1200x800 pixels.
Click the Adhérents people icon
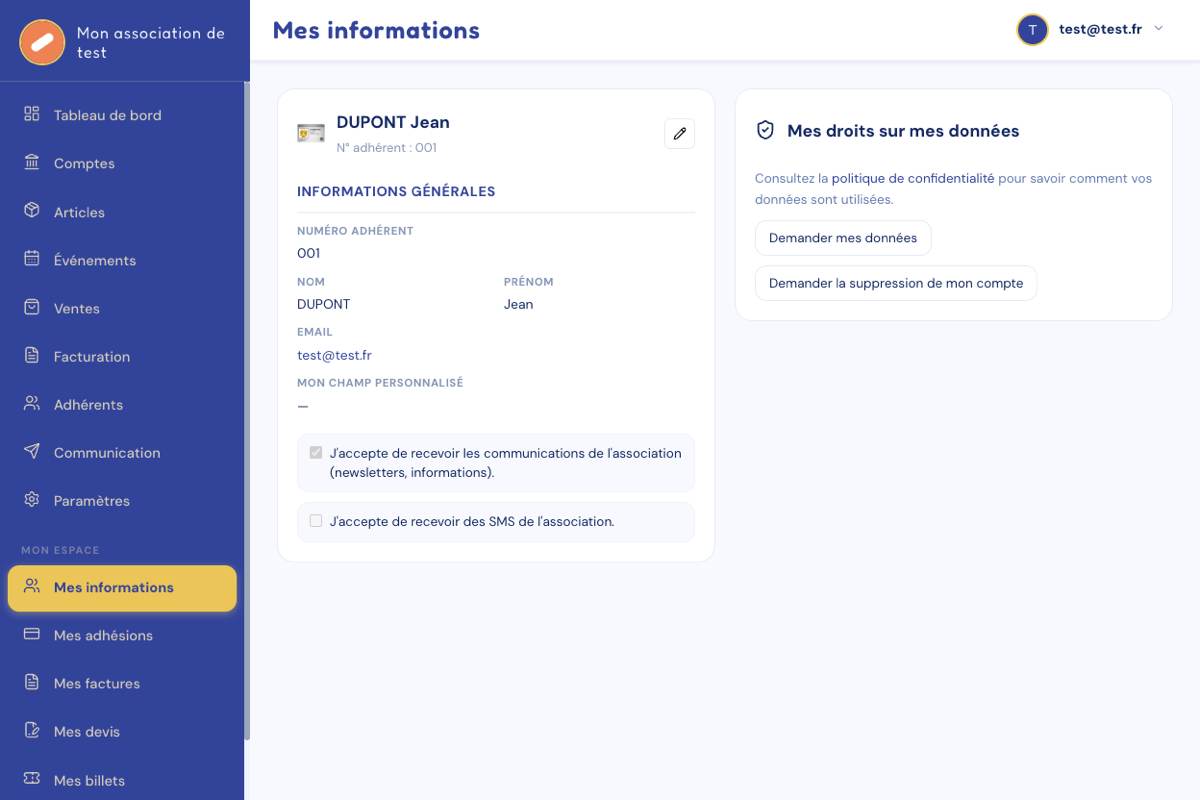[x=32, y=403]
